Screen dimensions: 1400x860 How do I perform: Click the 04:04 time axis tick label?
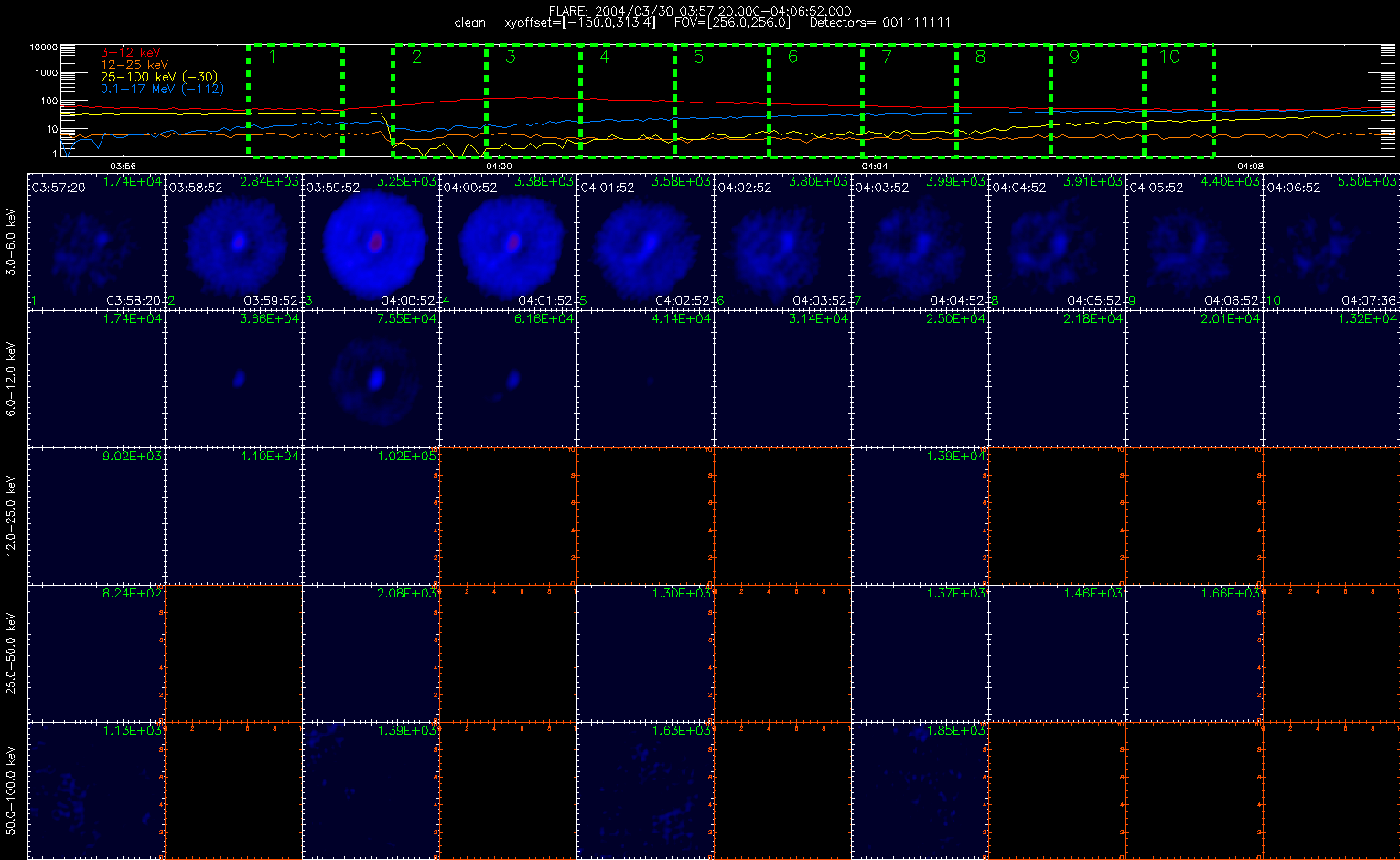point(875,166)
